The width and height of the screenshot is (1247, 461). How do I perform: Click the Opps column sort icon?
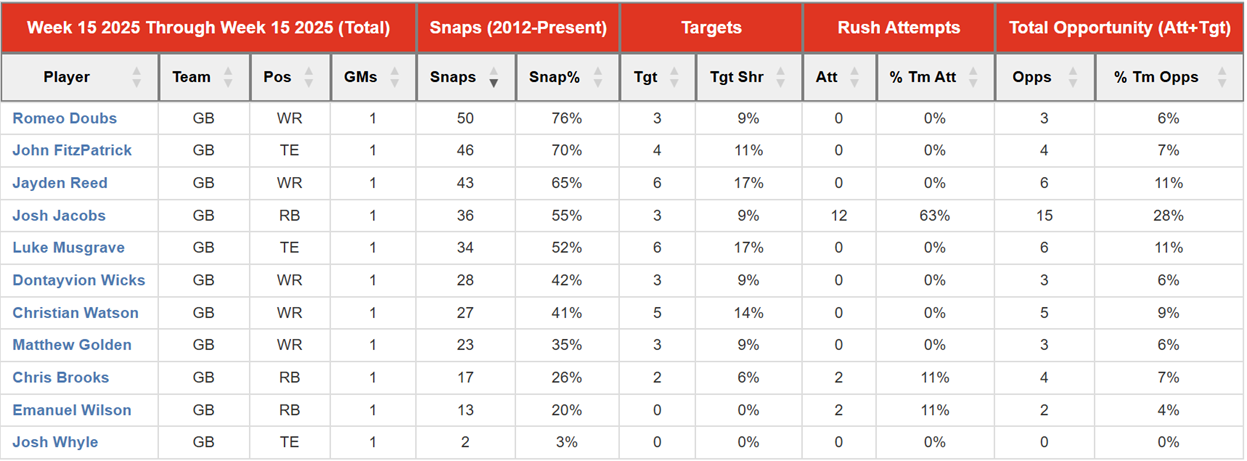point(1073,77)
